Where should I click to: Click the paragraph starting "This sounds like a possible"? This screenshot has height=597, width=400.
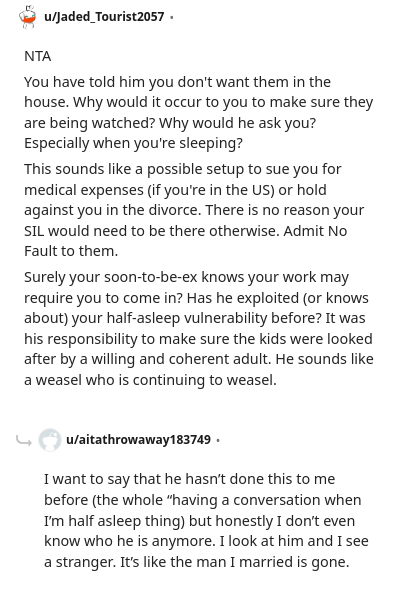coord(194,210)
